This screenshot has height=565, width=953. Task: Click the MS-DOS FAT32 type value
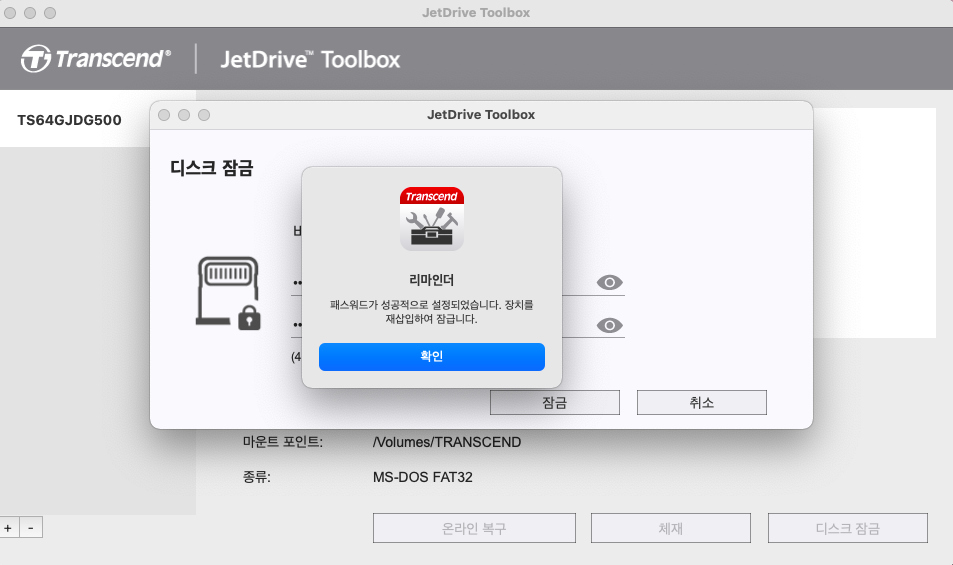[x=422, y=477]
